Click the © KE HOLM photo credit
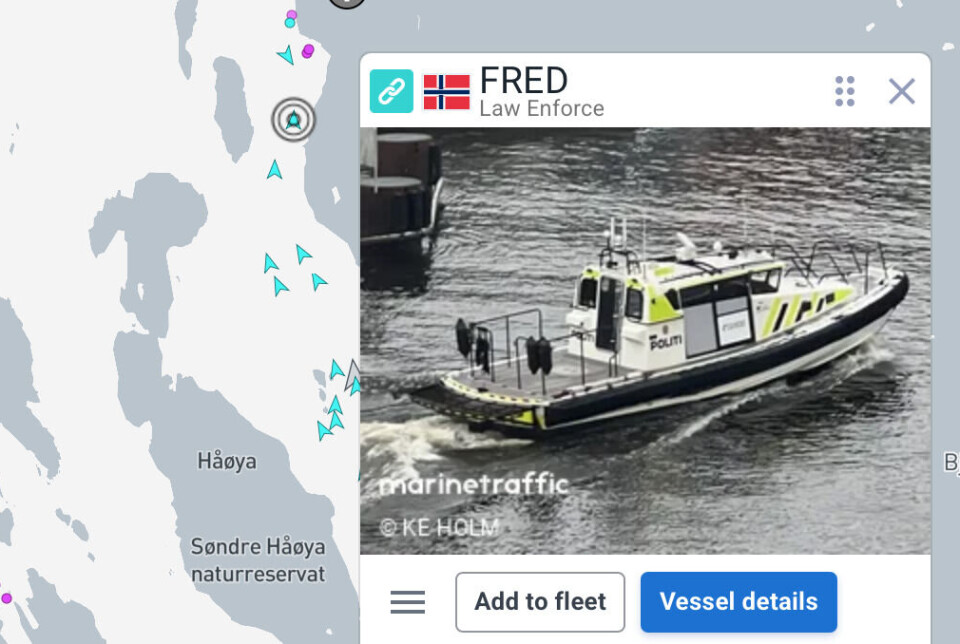Screen dimensions: 960x644 pos(439,527)
